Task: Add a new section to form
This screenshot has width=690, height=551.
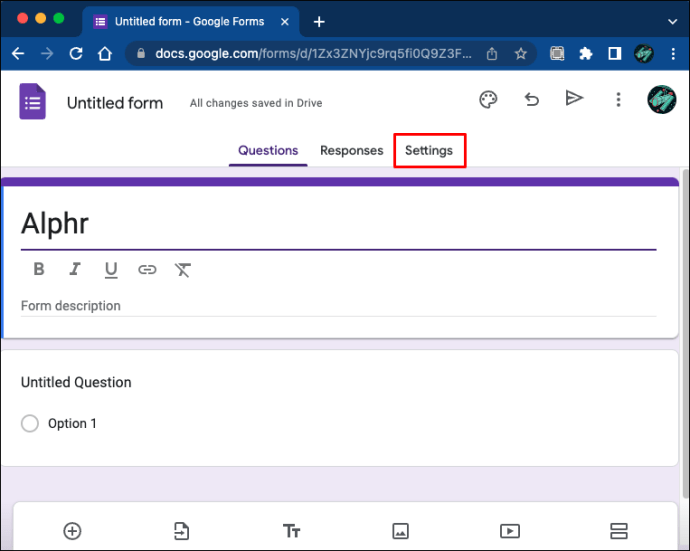Action: pos(618,531)
